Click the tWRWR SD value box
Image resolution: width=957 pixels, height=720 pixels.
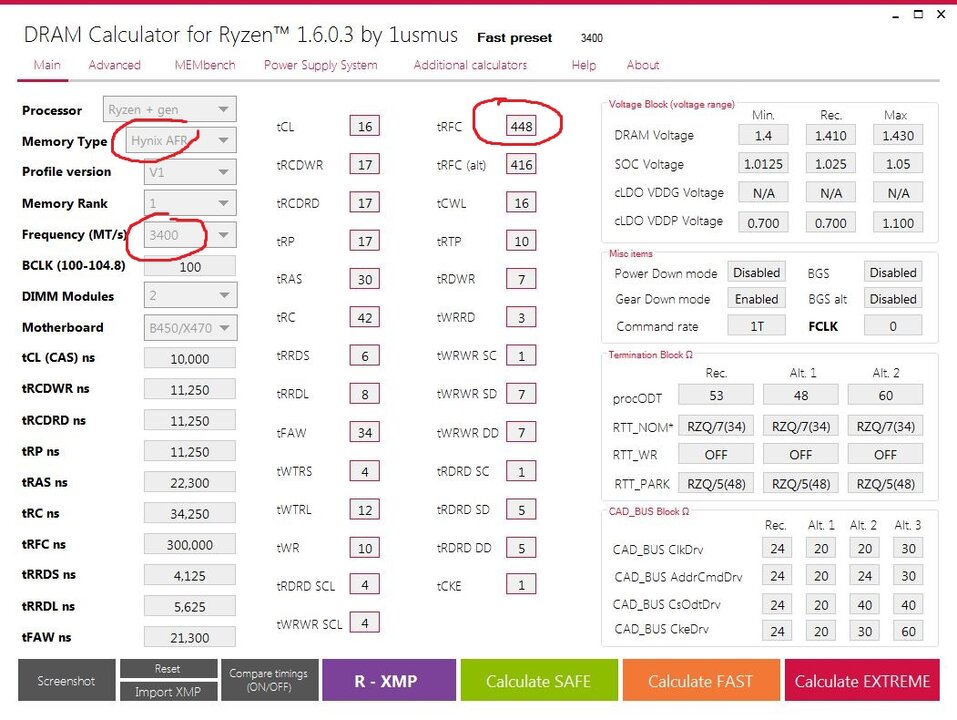[x=521, y=394]
